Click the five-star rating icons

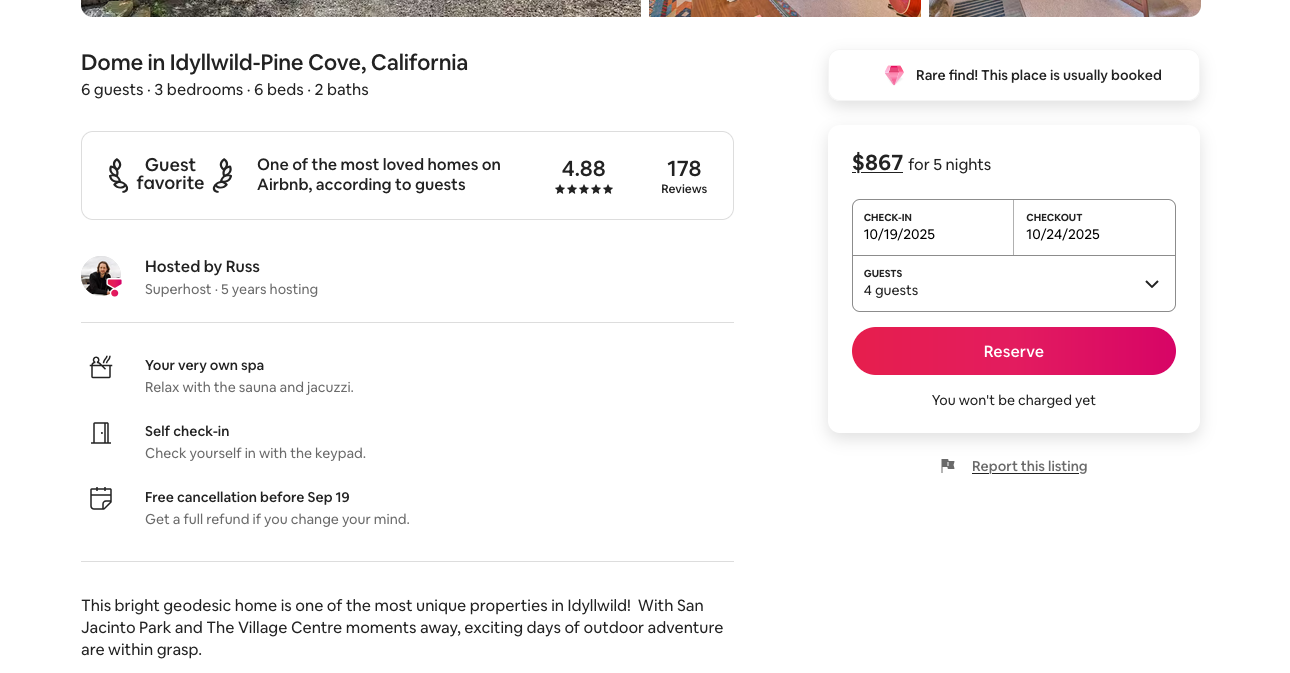coord(584,189)
